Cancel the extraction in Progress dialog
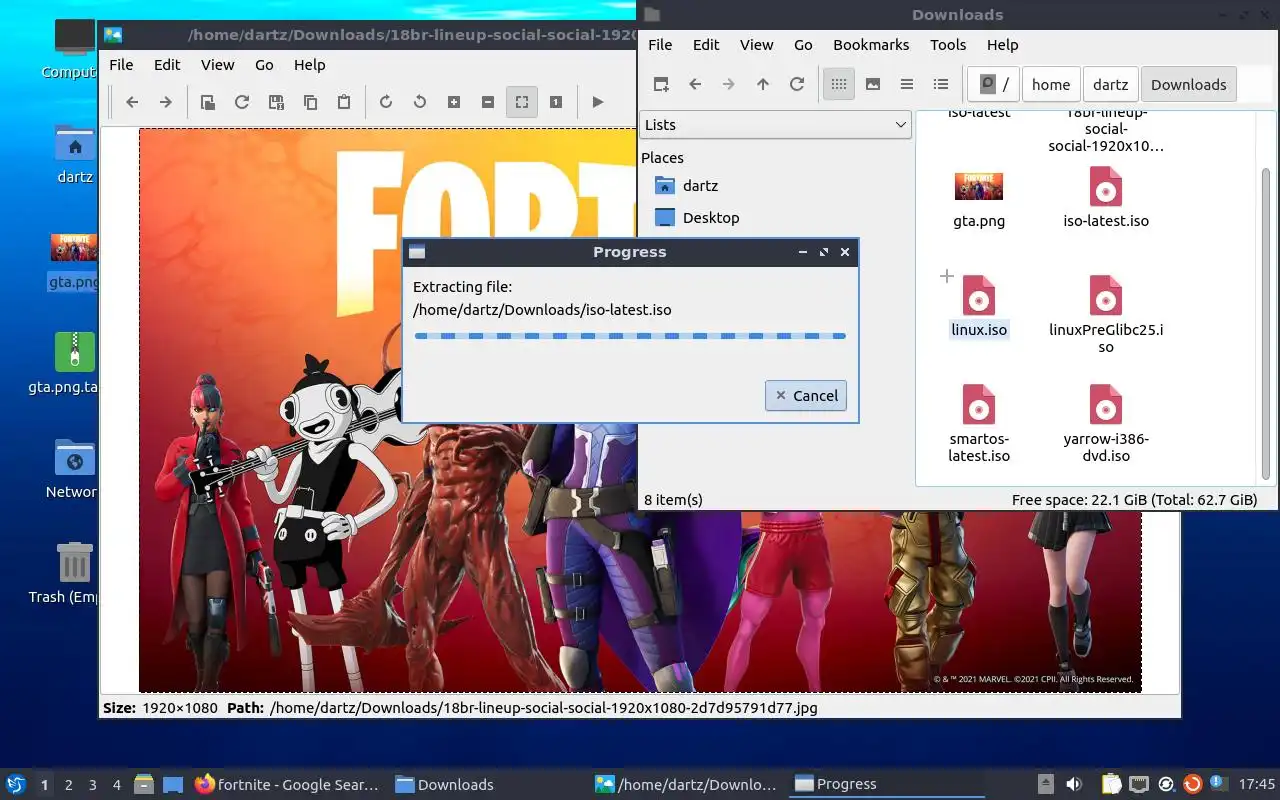Viewport: 1280px width, 800px height. (806, 395)
